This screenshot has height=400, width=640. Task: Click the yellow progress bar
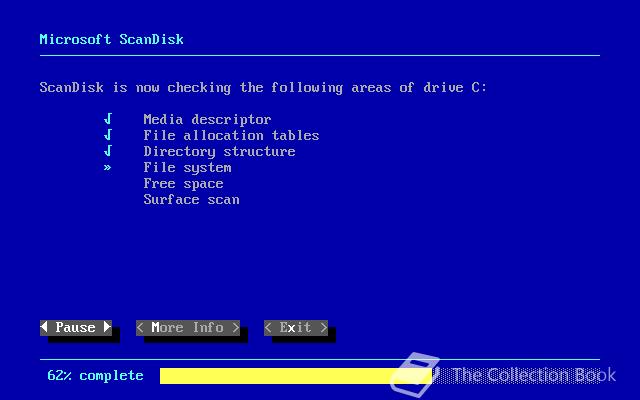(x=296, y=376)
